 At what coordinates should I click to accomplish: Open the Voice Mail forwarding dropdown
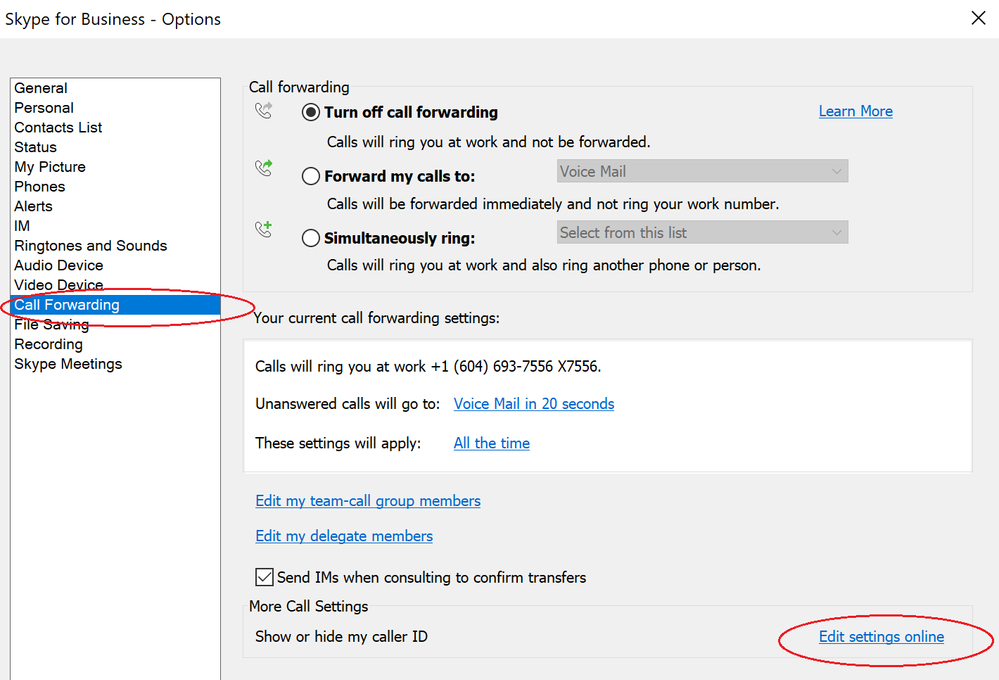(702, 171)
